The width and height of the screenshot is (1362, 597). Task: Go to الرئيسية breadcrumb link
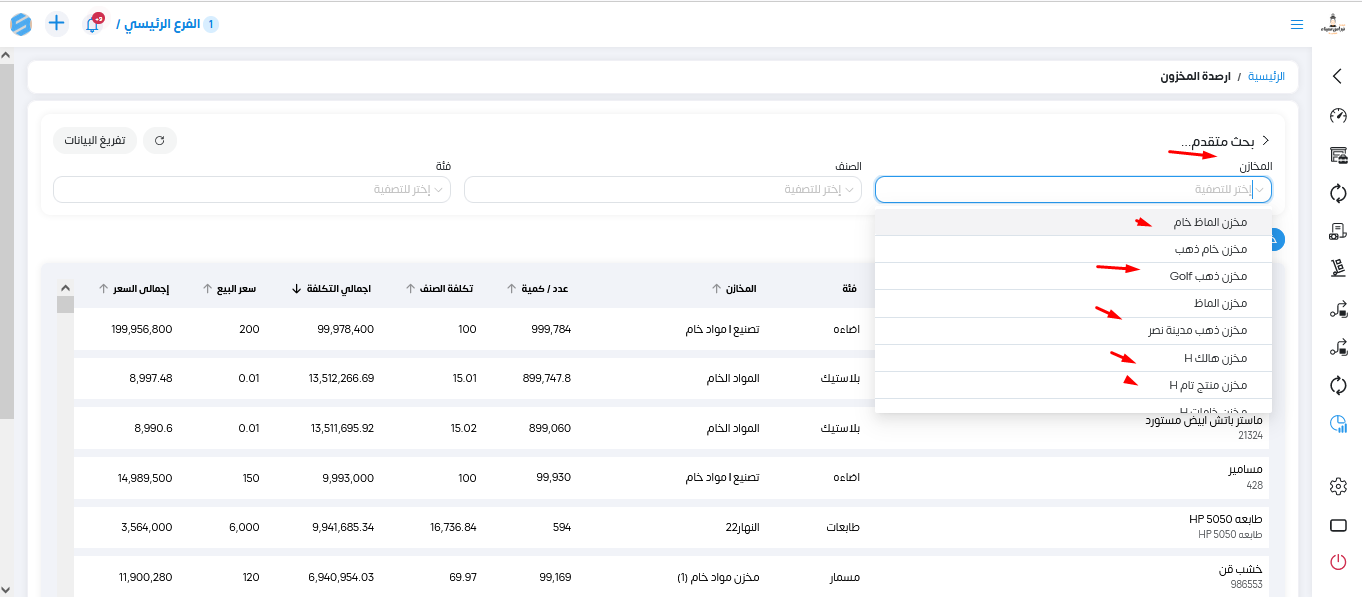pos(1265,76)
